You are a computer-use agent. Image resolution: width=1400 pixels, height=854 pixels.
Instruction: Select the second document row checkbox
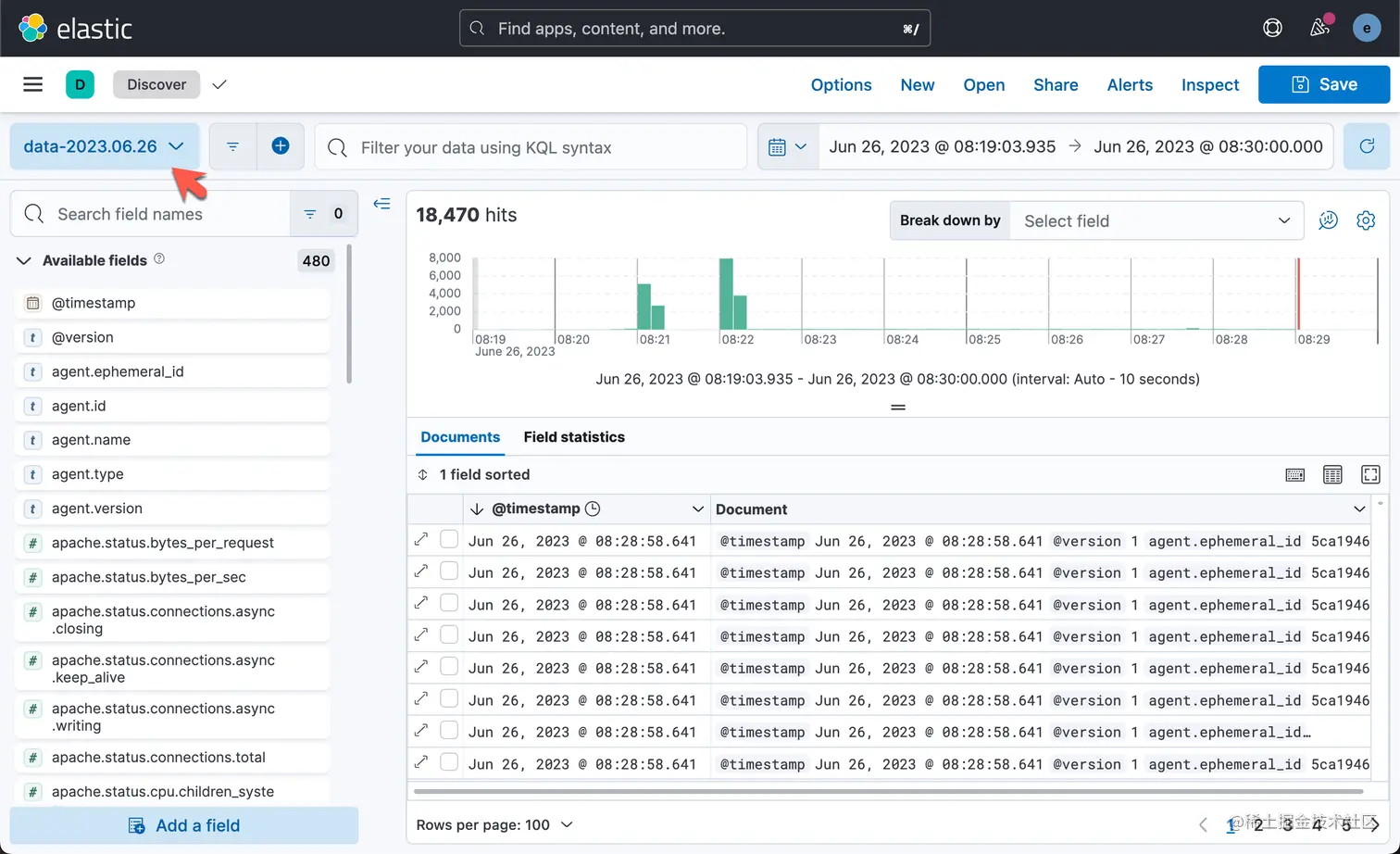click(449, 571)
